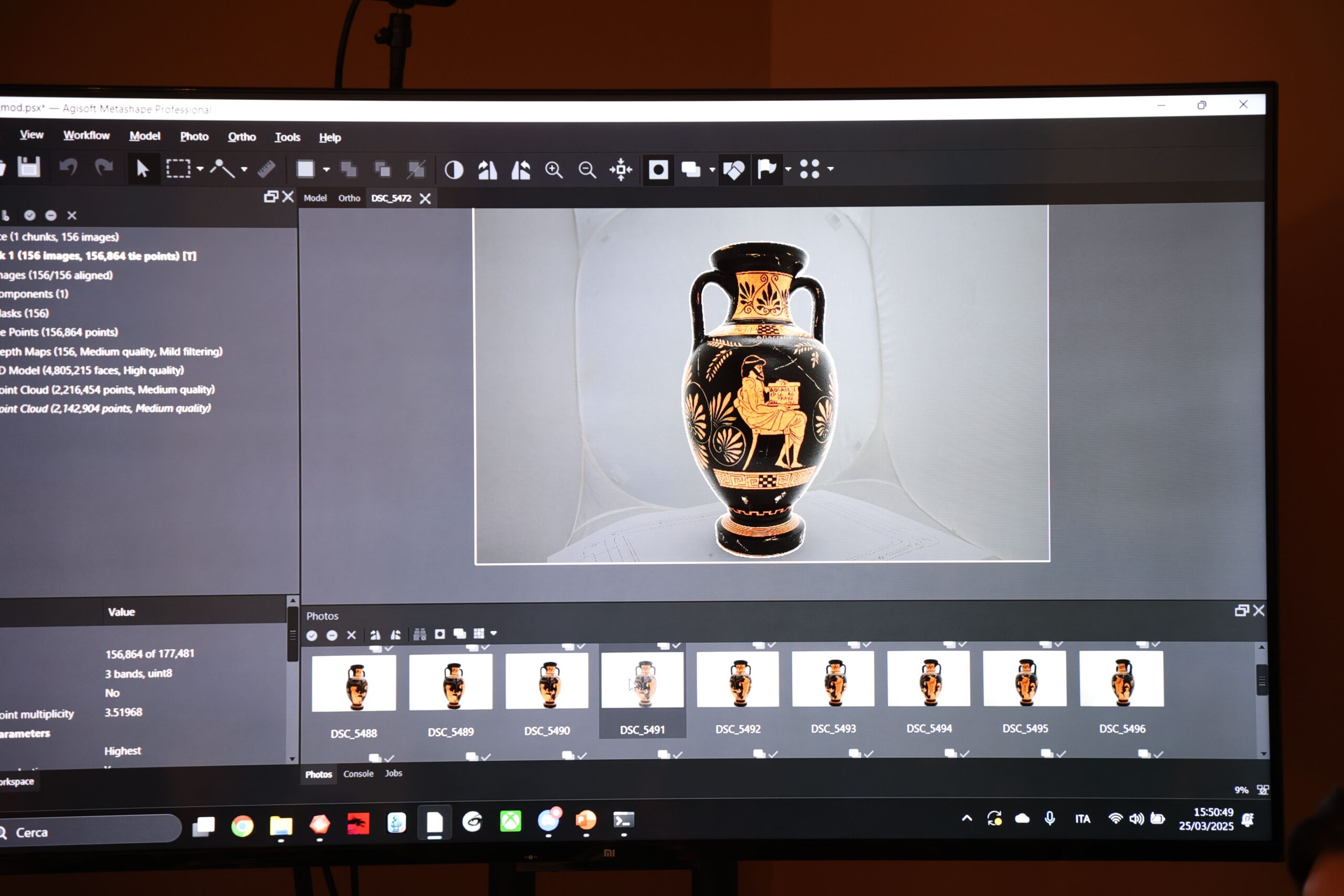Toggle Show Shapes in main toolbar
Viewport: 1344px width, 896px height.
coord(734,169)
